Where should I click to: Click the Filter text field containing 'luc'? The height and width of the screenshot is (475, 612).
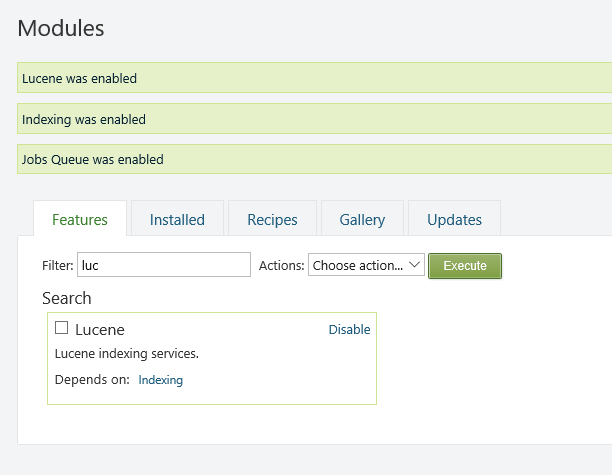(x=164, y=265)
